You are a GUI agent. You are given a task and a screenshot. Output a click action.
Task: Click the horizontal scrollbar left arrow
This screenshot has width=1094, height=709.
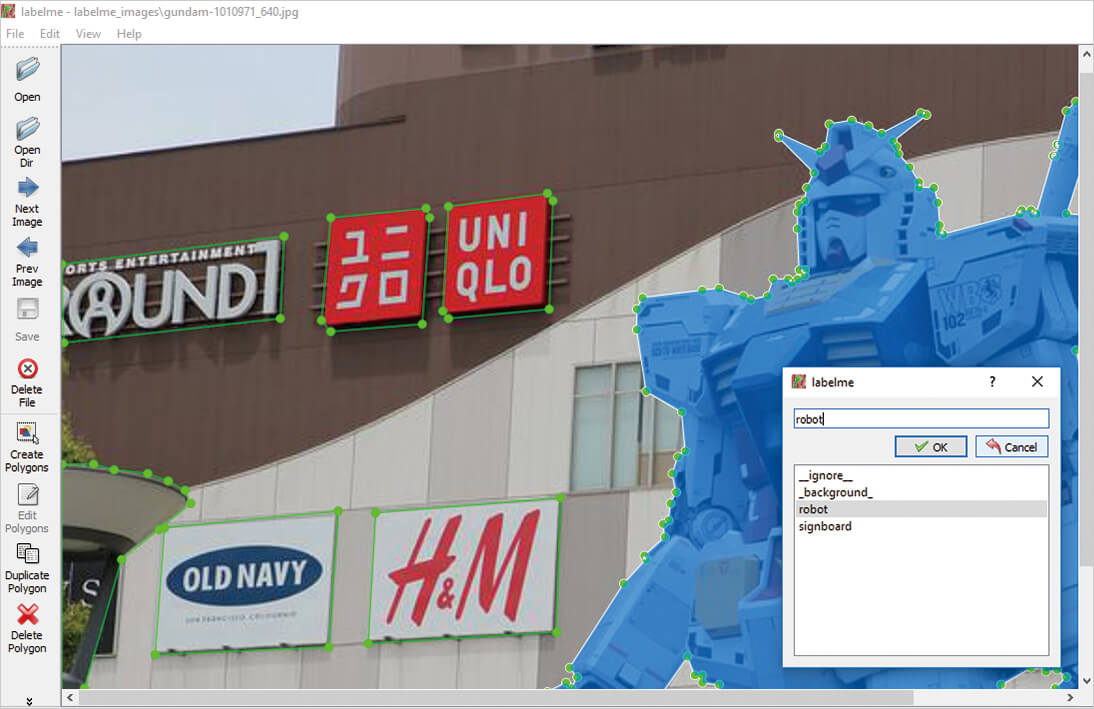click(70, 697)
